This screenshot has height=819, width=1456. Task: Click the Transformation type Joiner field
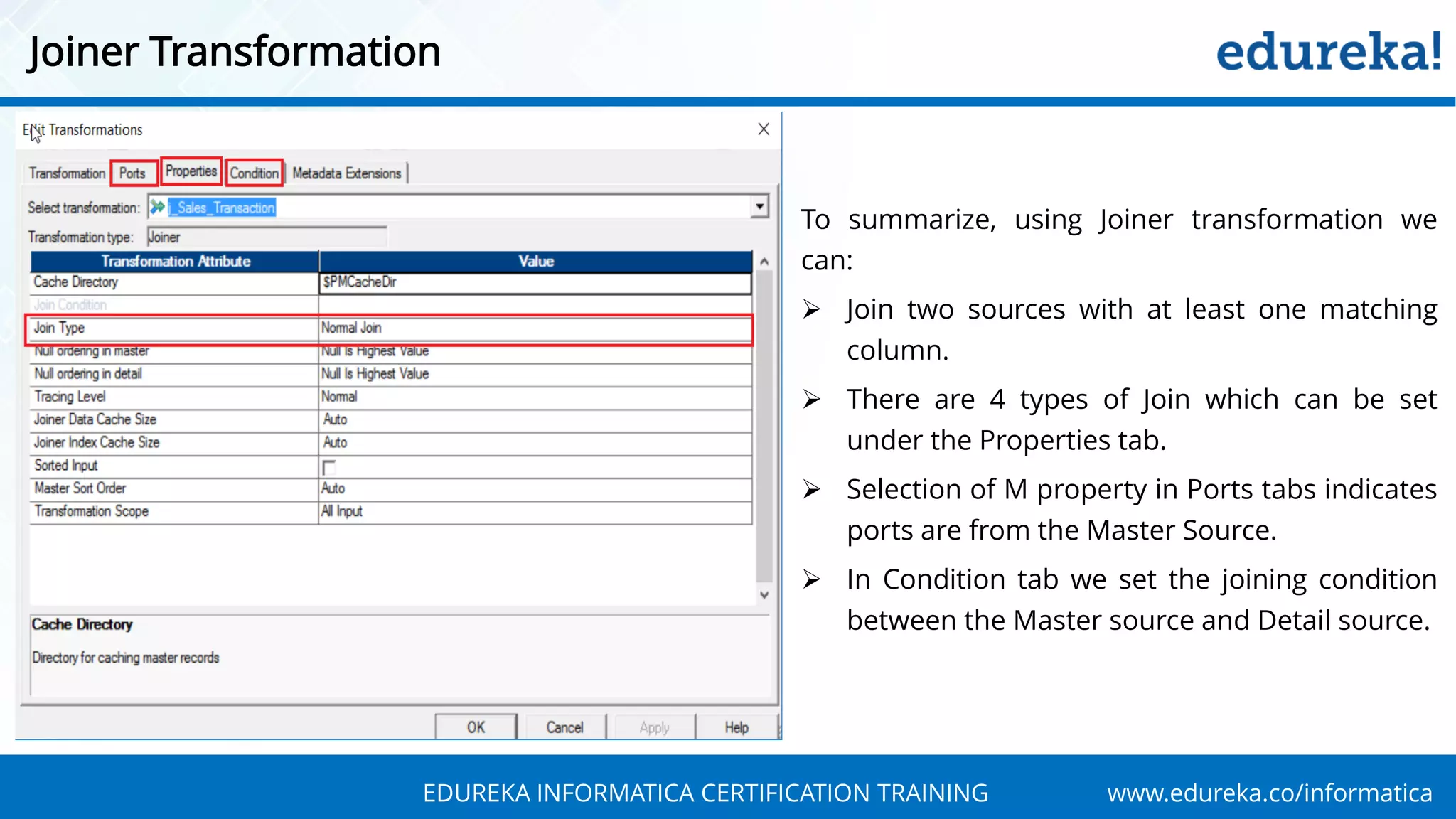coord(267,237)
